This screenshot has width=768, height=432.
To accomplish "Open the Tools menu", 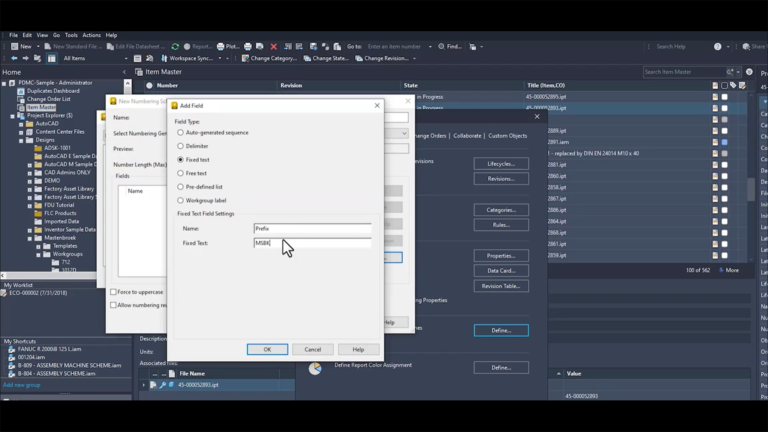I will [71, 35].
